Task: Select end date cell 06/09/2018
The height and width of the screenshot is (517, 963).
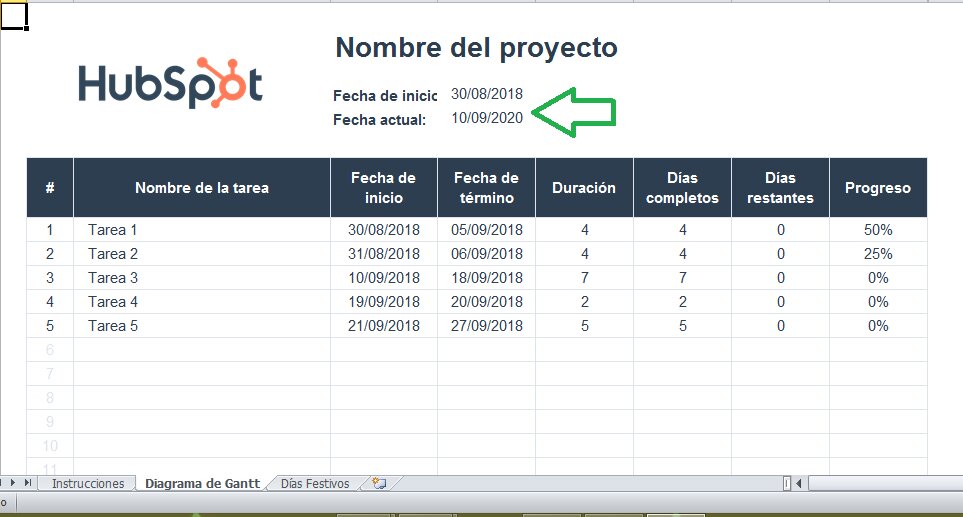Action: click(x=486, y=254)
